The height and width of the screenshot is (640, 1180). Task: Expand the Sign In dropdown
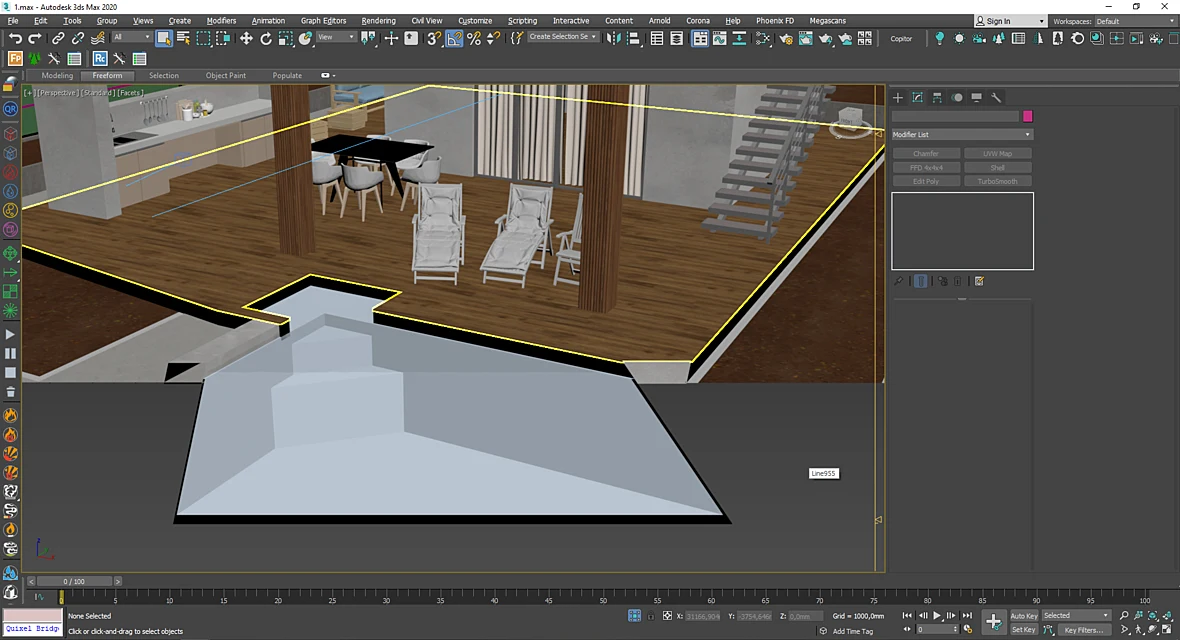pos(1011,21)
